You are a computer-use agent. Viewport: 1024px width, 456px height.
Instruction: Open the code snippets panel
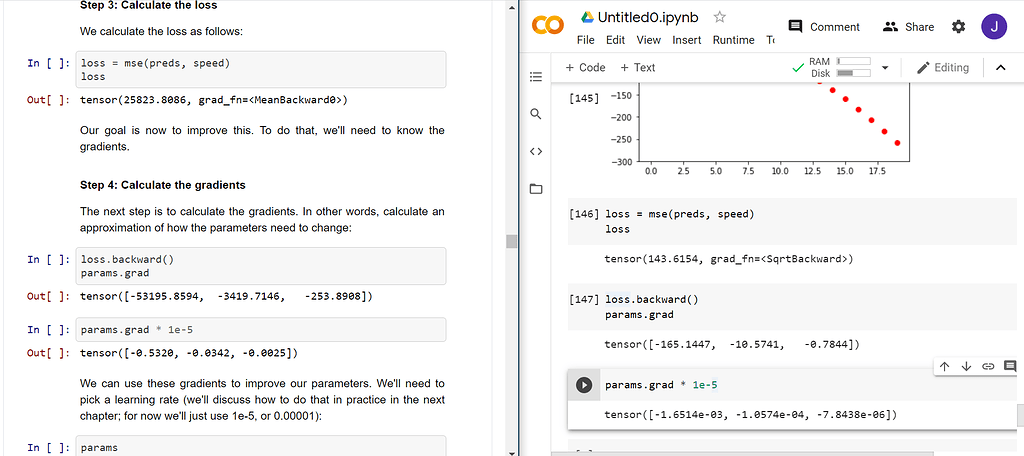coord(535,152)
